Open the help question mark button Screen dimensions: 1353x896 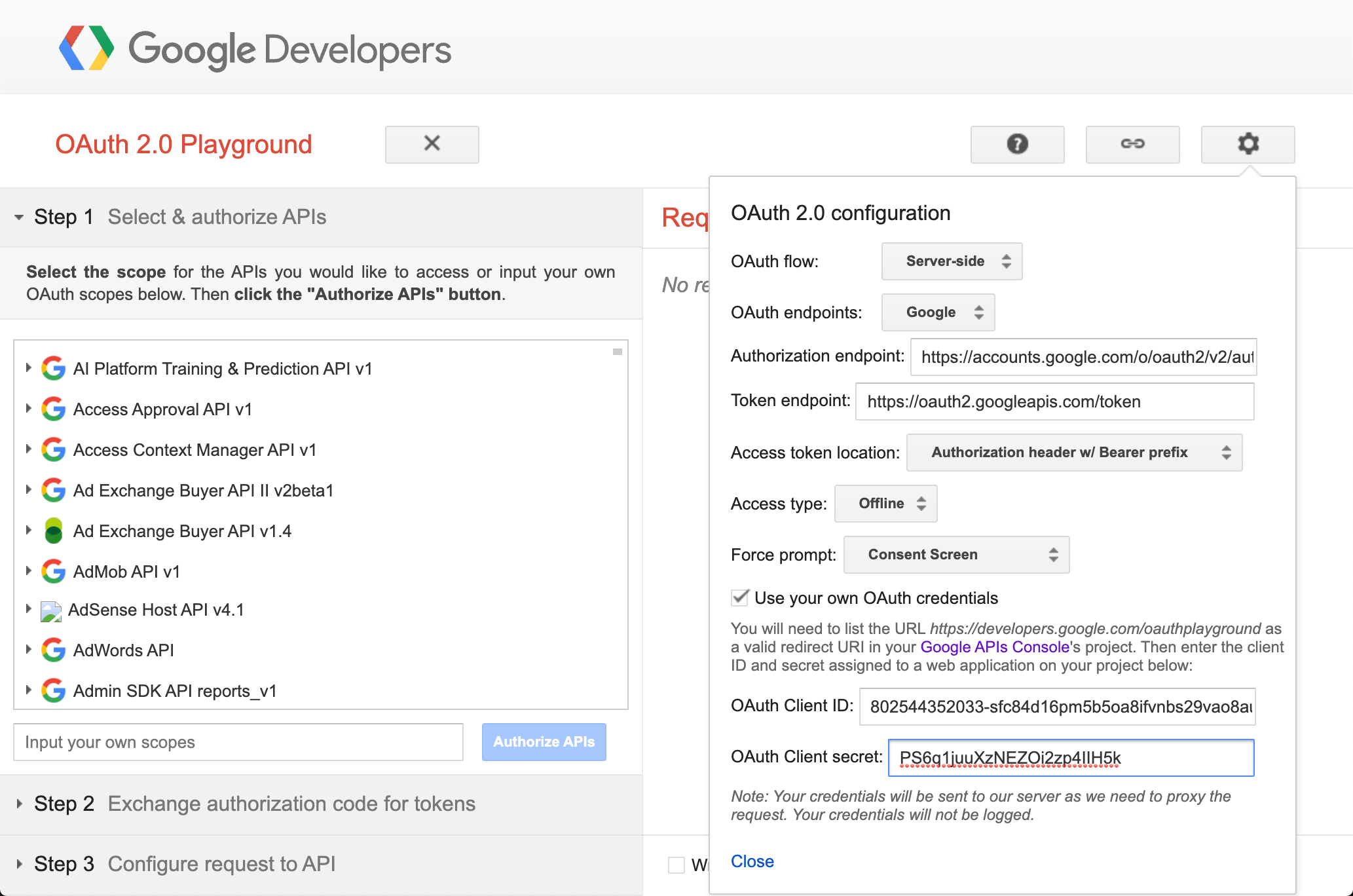tap(1017, 144)
